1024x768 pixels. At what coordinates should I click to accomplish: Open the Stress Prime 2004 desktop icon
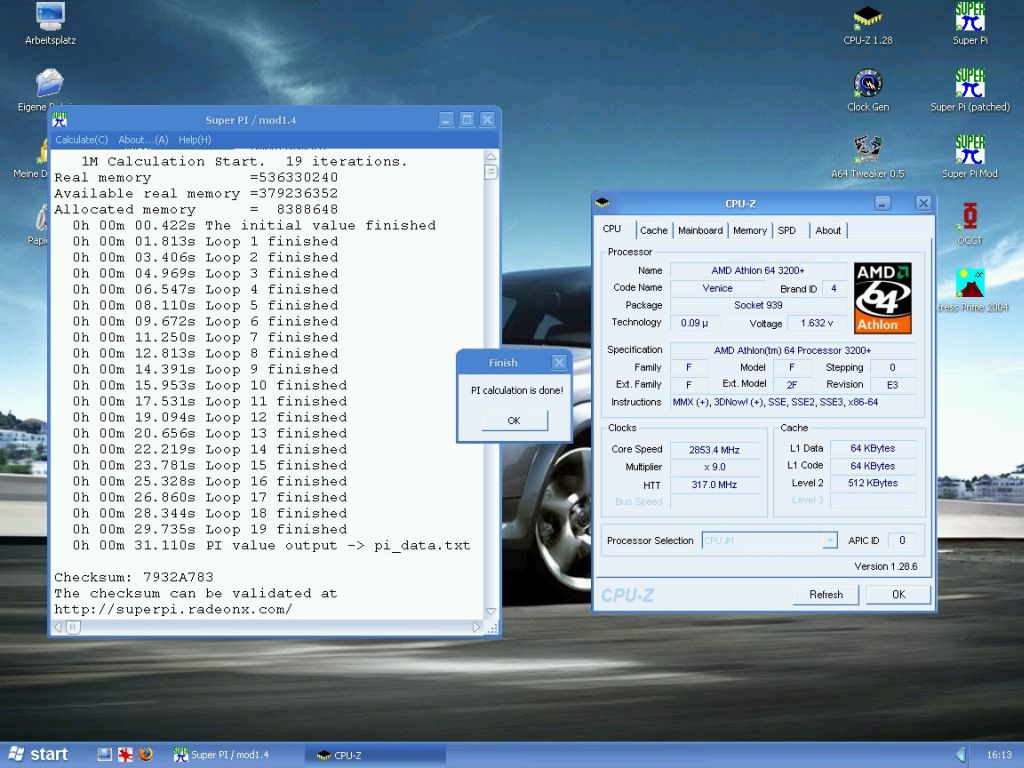(972, 290)
